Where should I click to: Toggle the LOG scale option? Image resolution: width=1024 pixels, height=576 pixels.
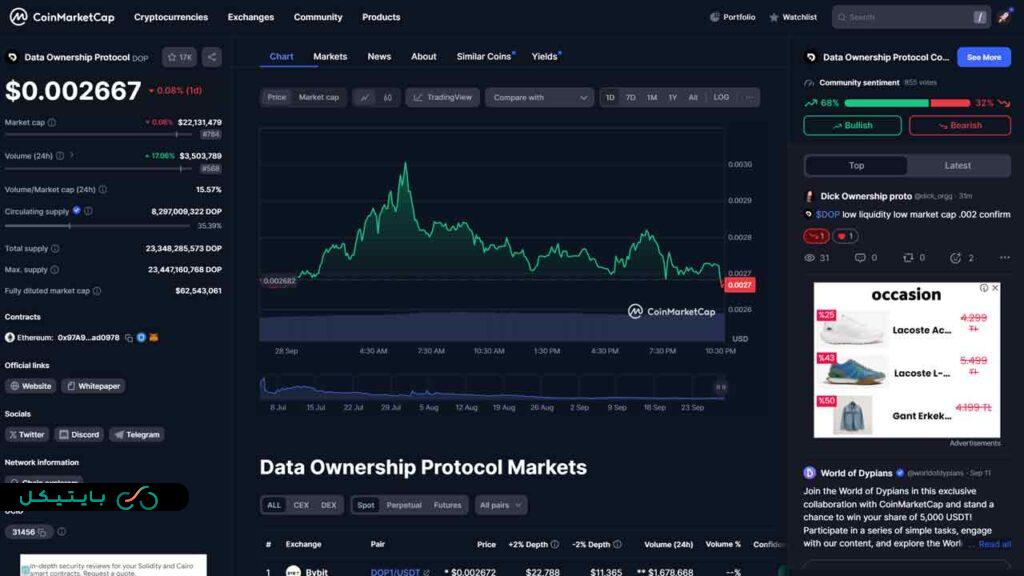pyautogui.click(x=721, y=97)
